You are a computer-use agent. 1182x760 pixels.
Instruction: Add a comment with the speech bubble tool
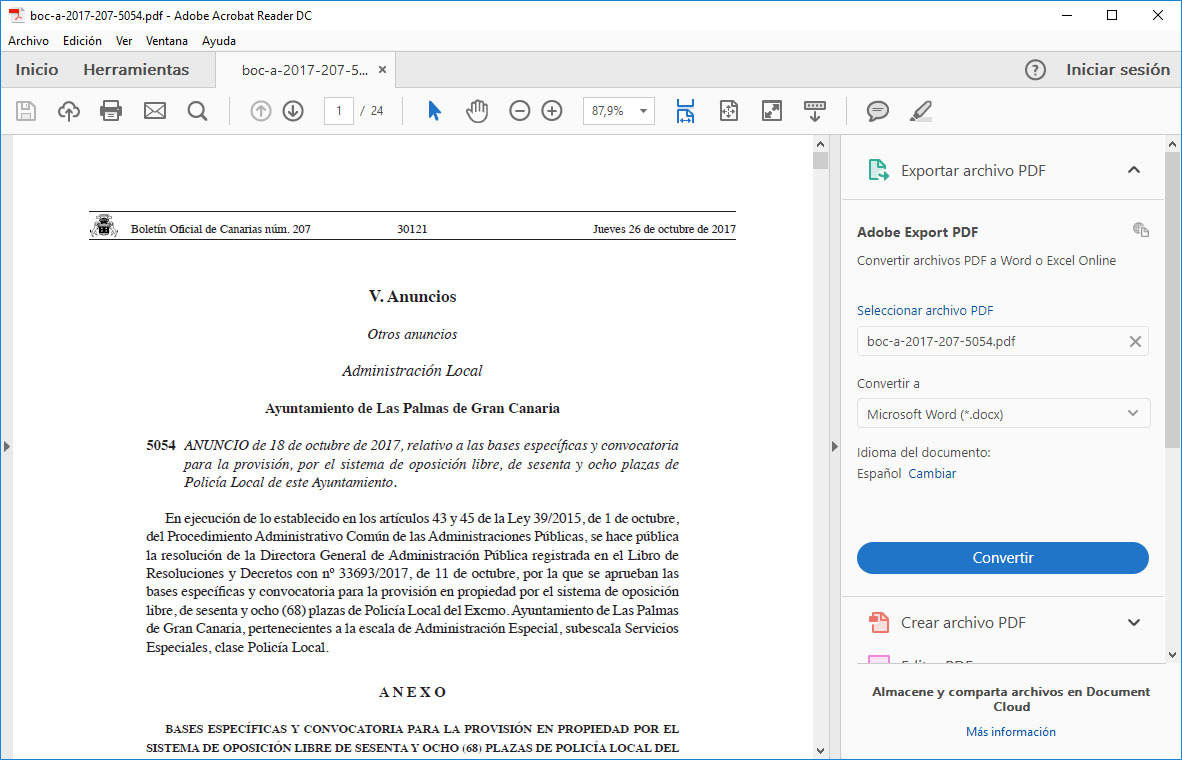[877, 111]
